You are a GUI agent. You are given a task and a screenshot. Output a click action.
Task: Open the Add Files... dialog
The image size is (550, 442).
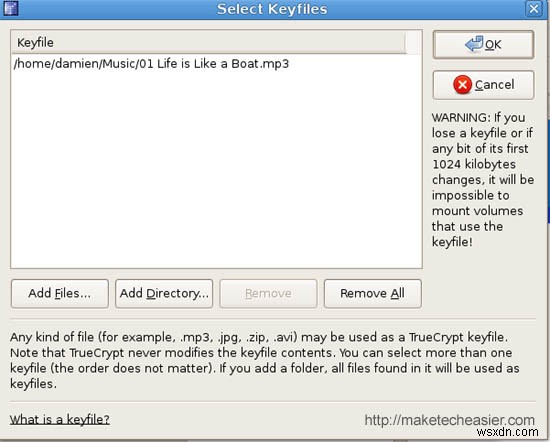tap(60, 294)
